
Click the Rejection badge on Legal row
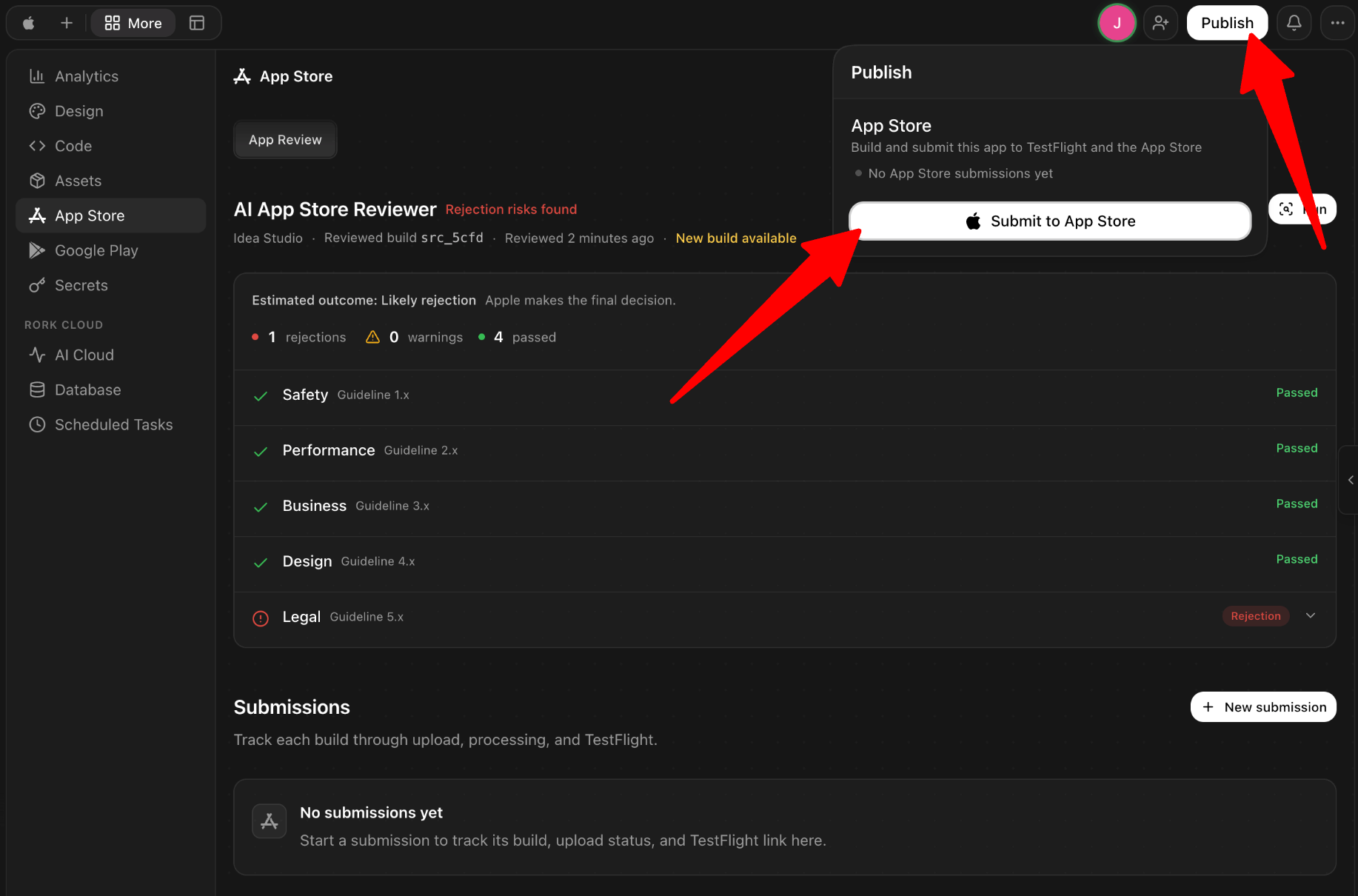[x=1256, y=616]
